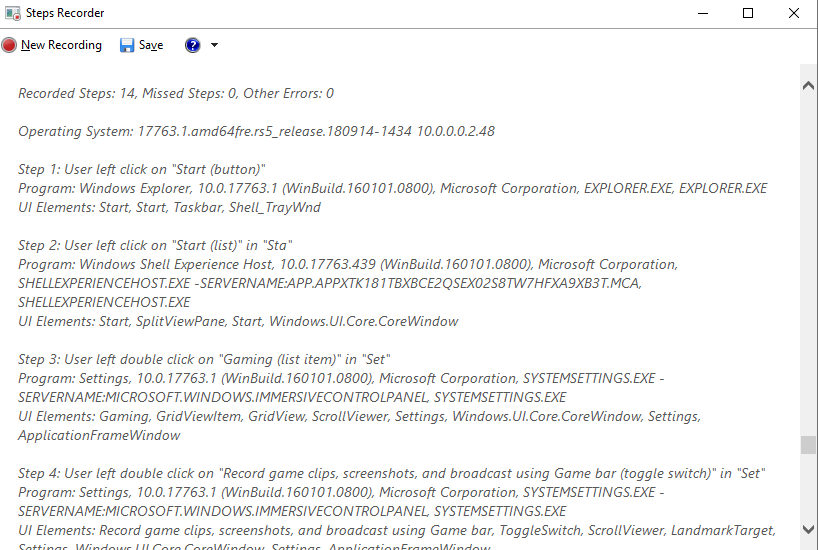Click the scrollbar track above the thumb
818x550 pixels.
coord(808,265)
